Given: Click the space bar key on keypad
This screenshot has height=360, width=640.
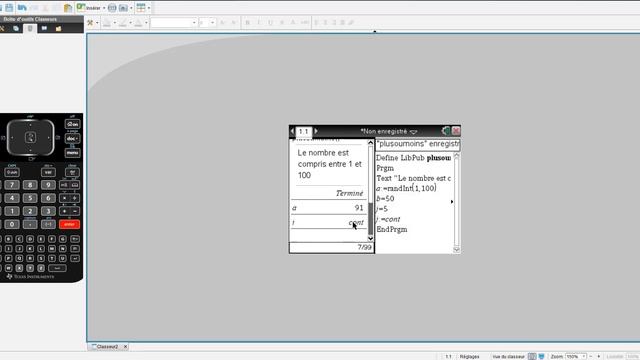Looking at the screenshot, I should (x=57, y=268).
